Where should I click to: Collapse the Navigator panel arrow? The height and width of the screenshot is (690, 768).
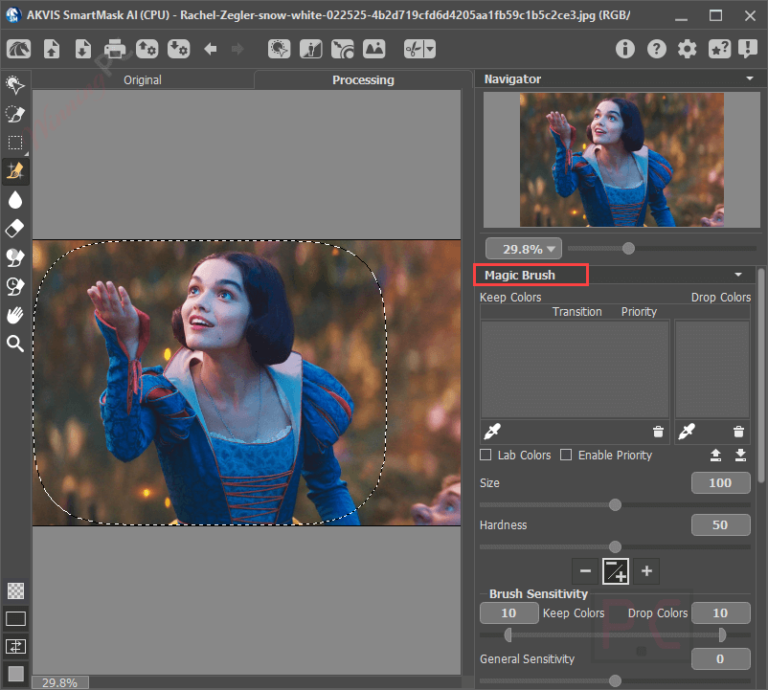click(x=749, y=78)
